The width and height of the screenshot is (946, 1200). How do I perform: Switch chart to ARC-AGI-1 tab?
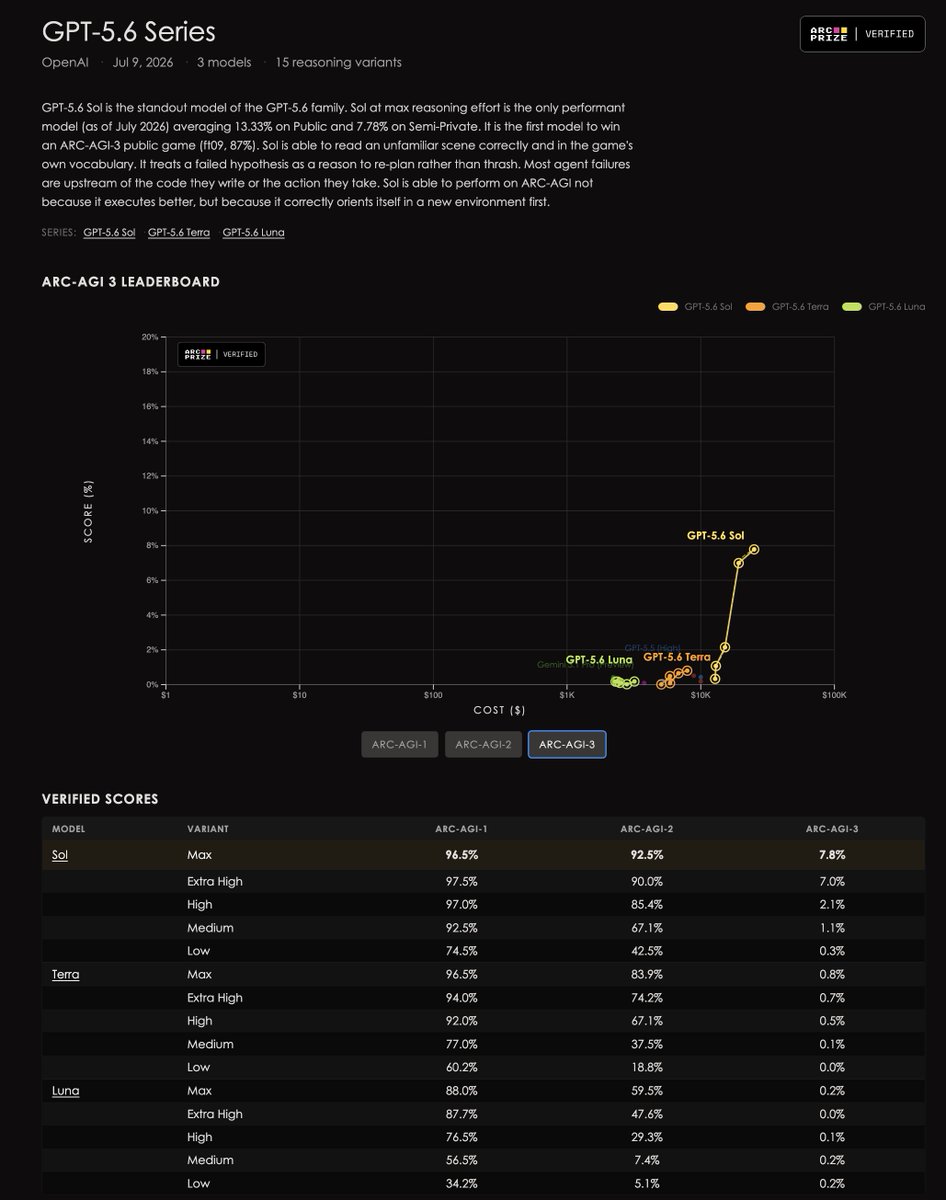400,744
